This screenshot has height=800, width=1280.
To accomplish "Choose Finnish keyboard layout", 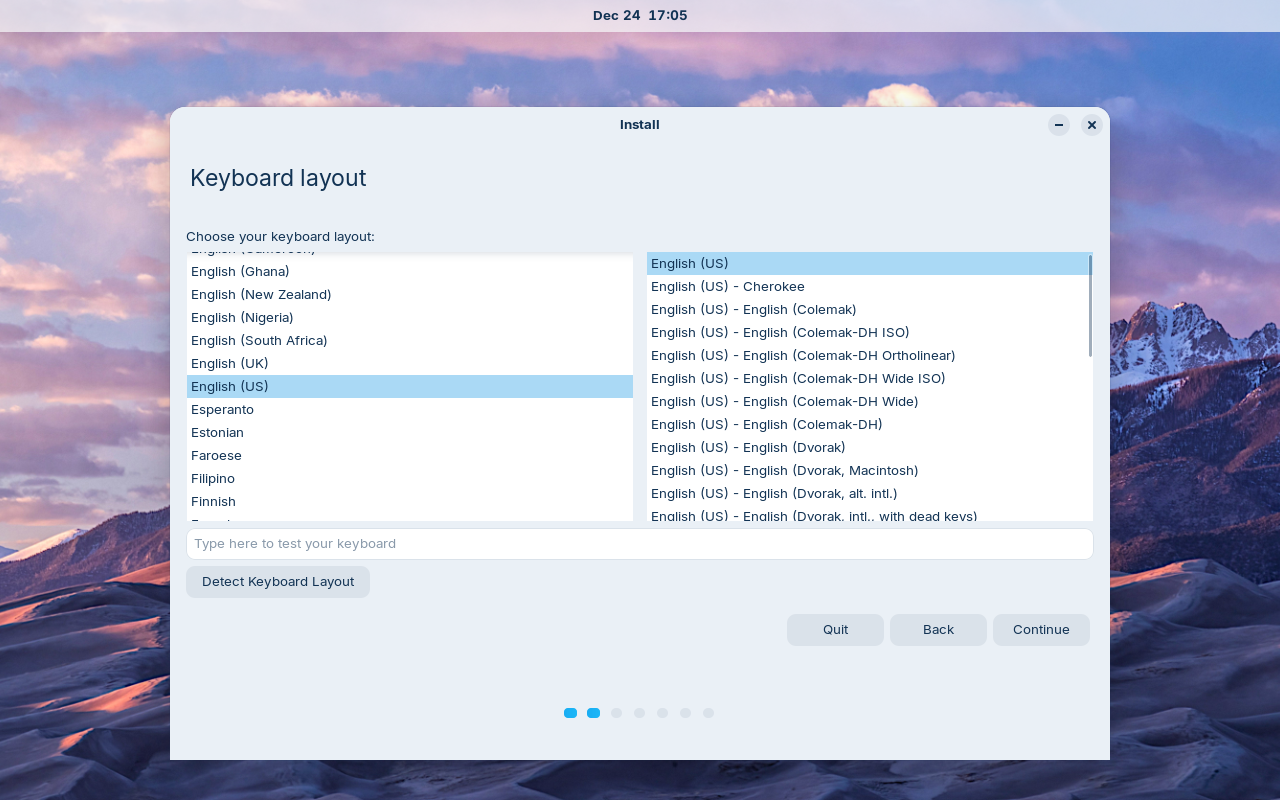I will [213, 501].
